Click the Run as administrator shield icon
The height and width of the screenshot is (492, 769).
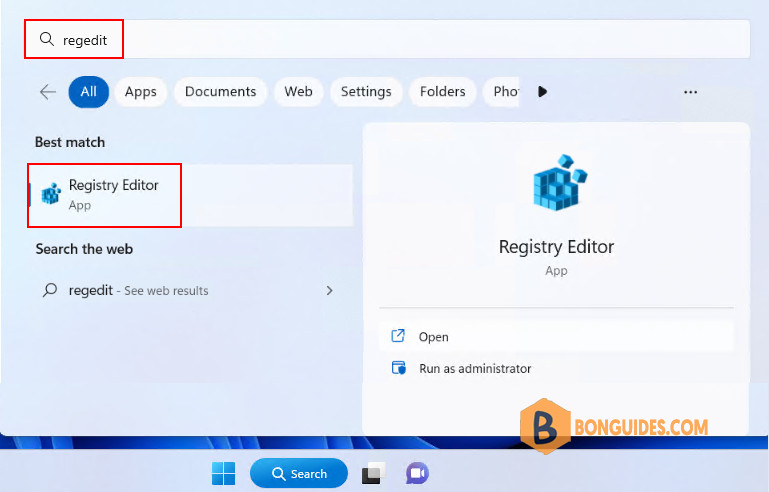pyautogui.click(x=398, y=368)
